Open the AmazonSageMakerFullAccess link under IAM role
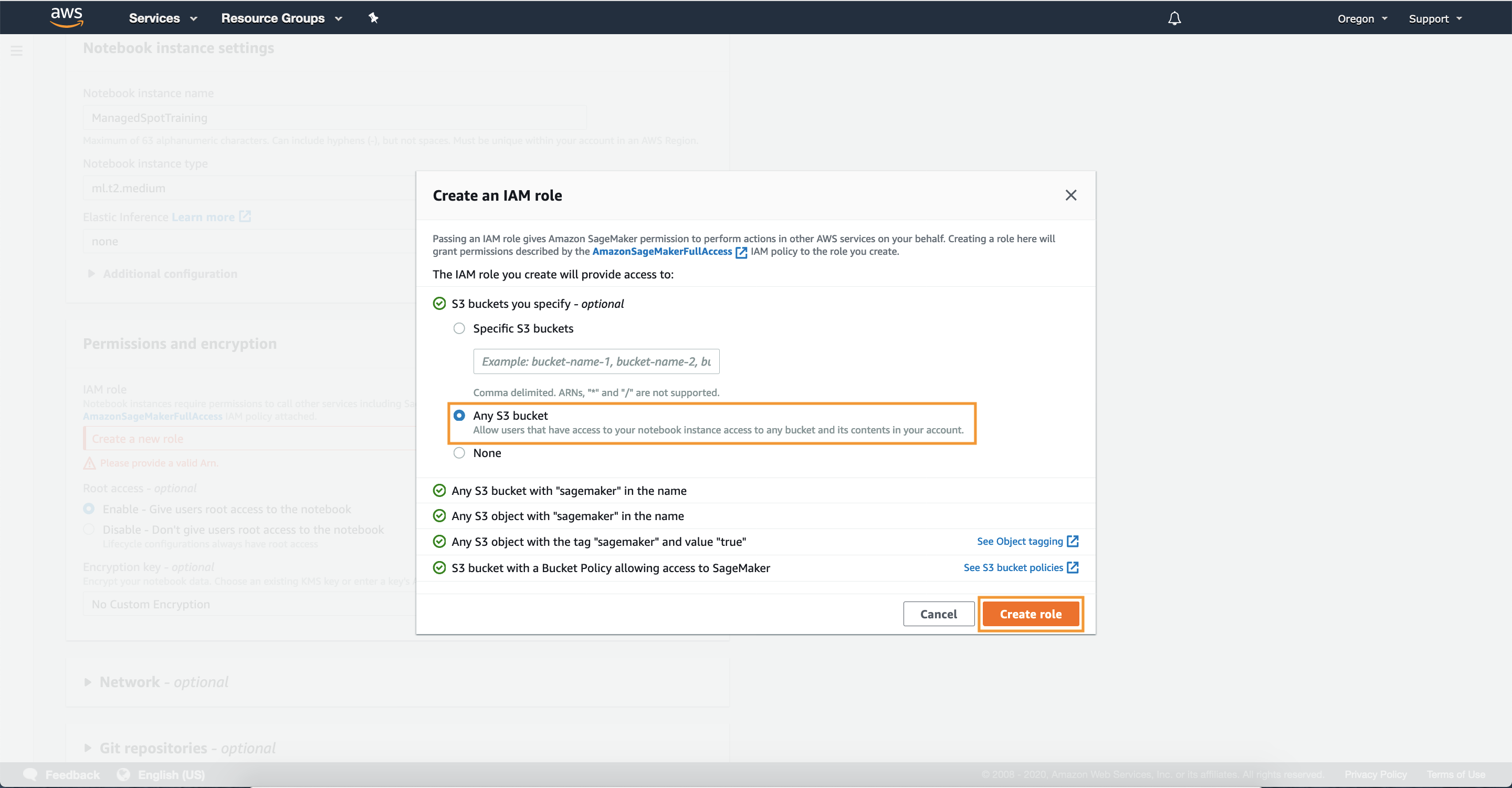This screenshot has height=788, width=1512. point(153,416)
